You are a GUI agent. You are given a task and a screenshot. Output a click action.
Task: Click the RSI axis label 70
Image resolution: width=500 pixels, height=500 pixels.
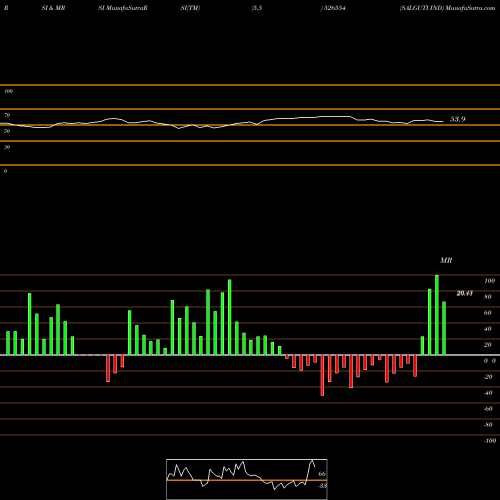tap(7, 115)
